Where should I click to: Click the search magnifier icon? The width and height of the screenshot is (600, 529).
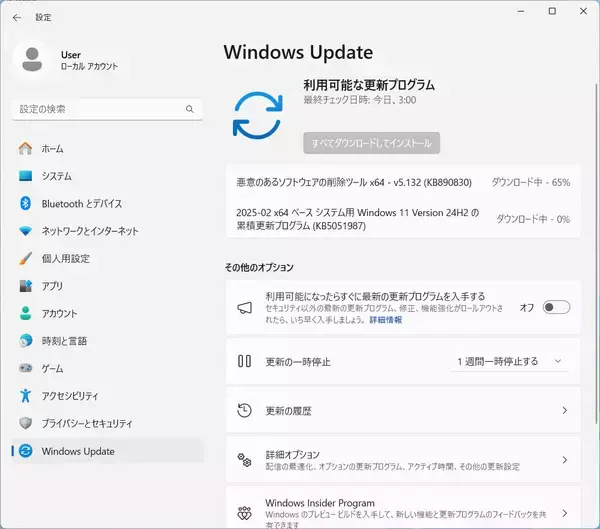coord(189,109)
